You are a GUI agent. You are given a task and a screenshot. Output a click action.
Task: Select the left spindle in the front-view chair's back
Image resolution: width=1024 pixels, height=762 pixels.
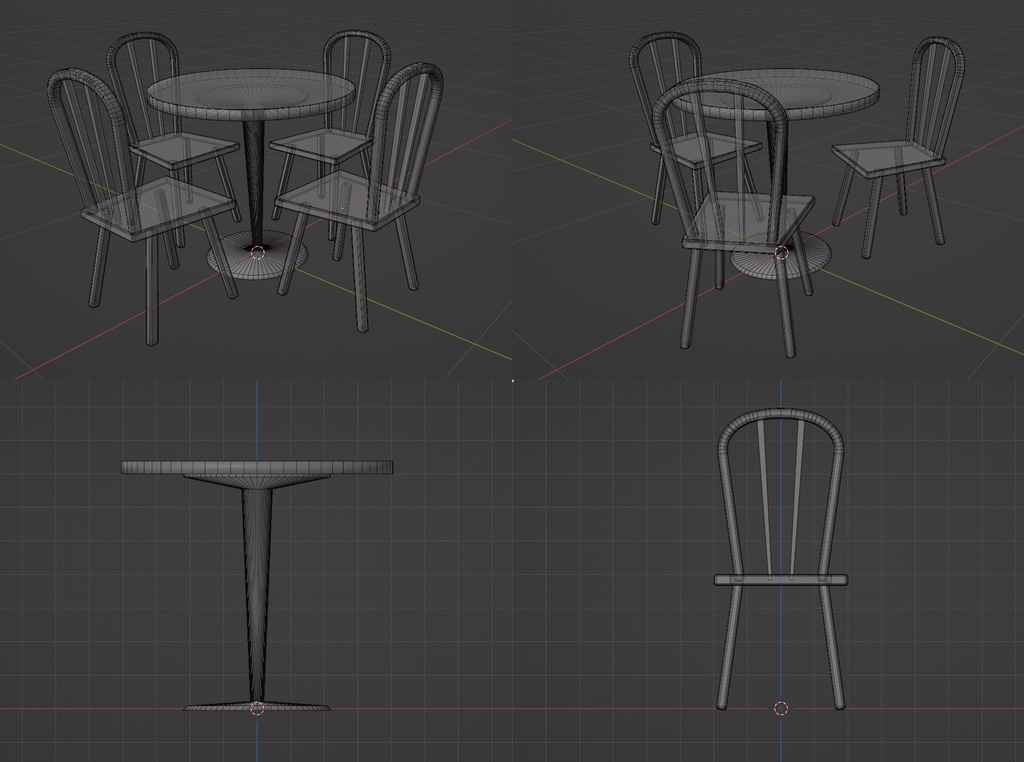pyautogui.click(x=766, y=500)
